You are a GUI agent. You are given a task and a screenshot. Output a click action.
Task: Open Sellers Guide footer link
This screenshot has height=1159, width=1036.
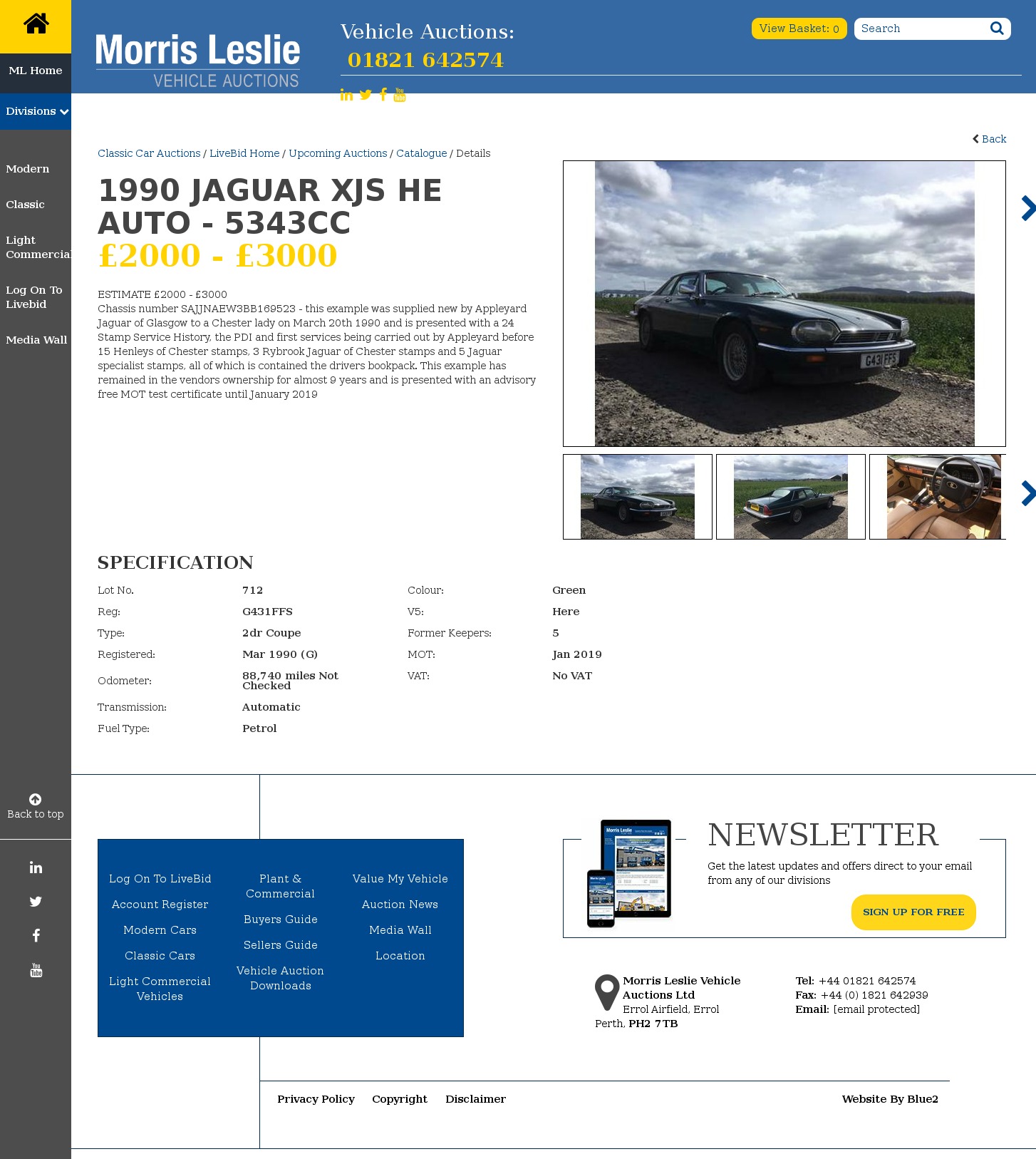click(x=281, y=945)
